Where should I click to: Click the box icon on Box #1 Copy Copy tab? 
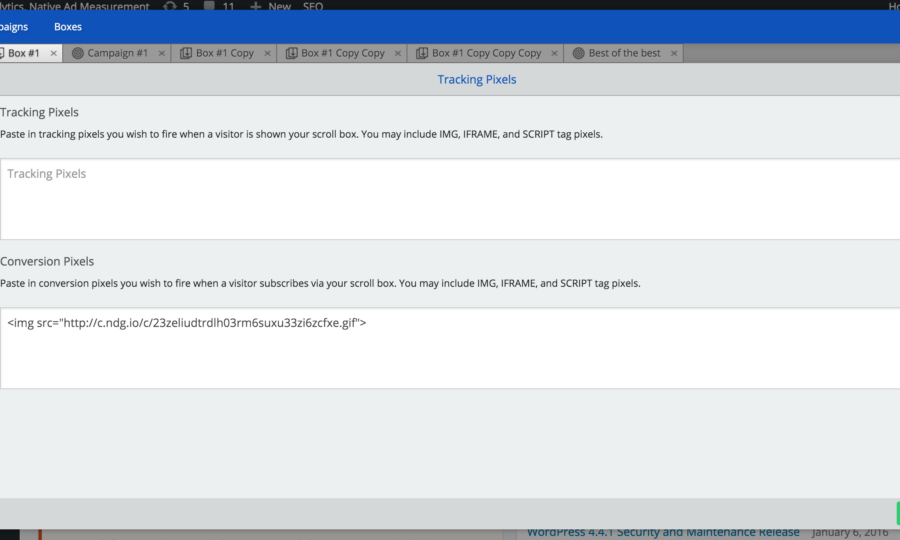click(x=291, y=53)
